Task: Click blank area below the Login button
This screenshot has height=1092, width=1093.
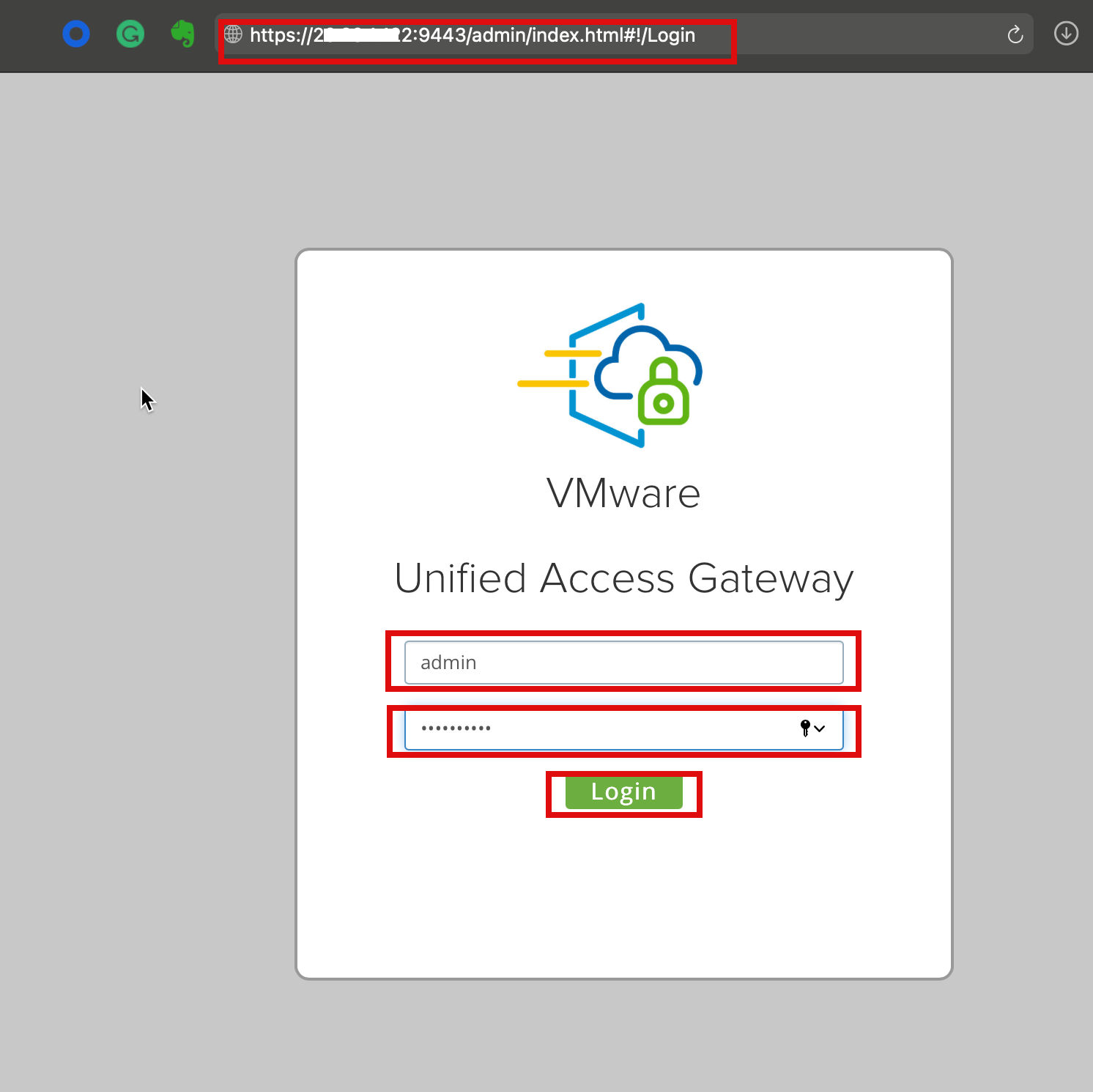Action: 623,894
